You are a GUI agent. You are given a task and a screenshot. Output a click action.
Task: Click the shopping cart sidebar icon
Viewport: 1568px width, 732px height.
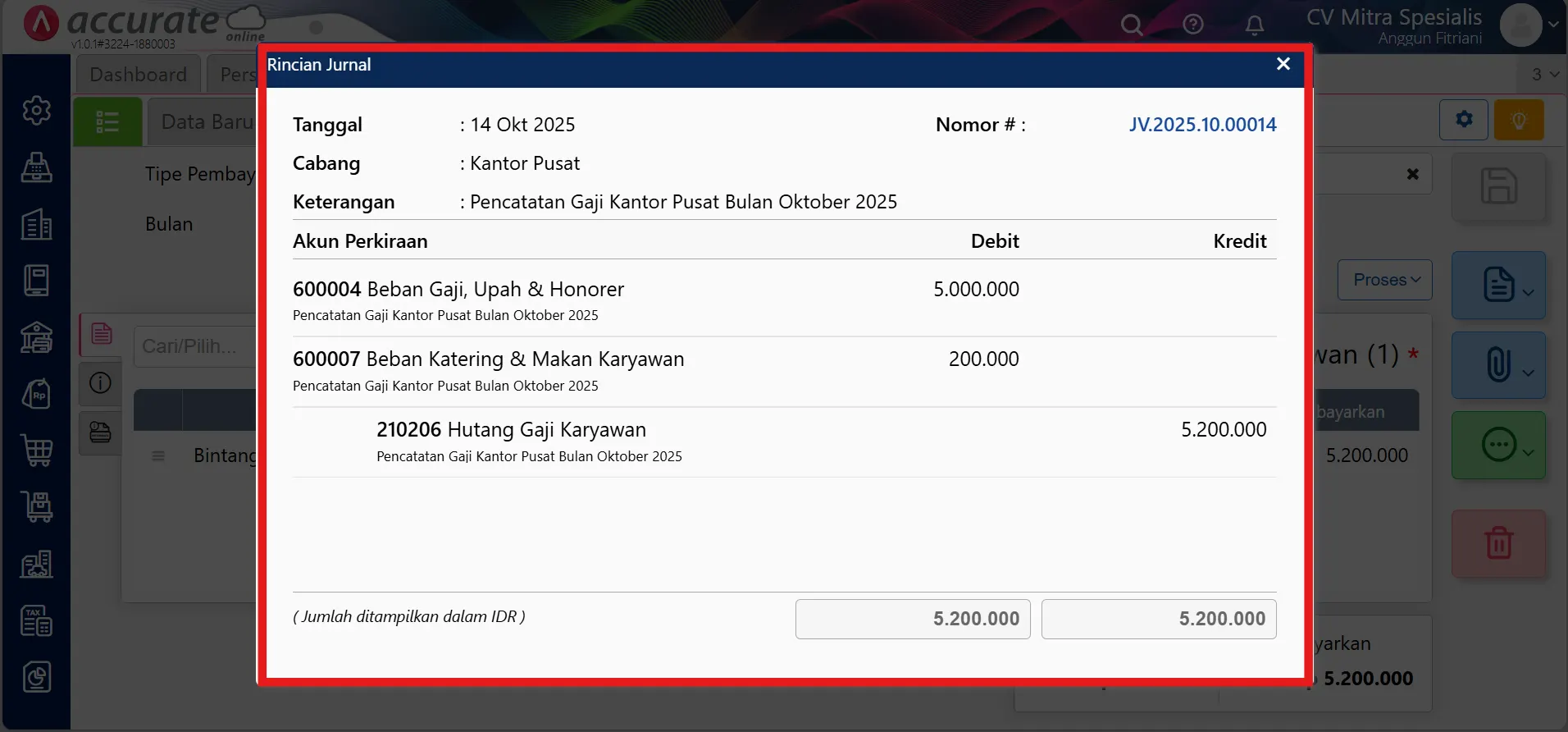(x=36, y=451)
